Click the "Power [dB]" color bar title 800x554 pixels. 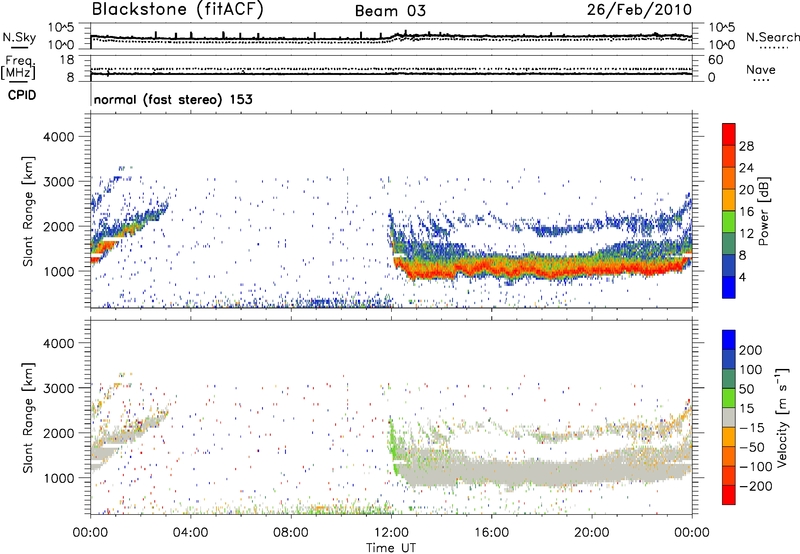point(764,211)
